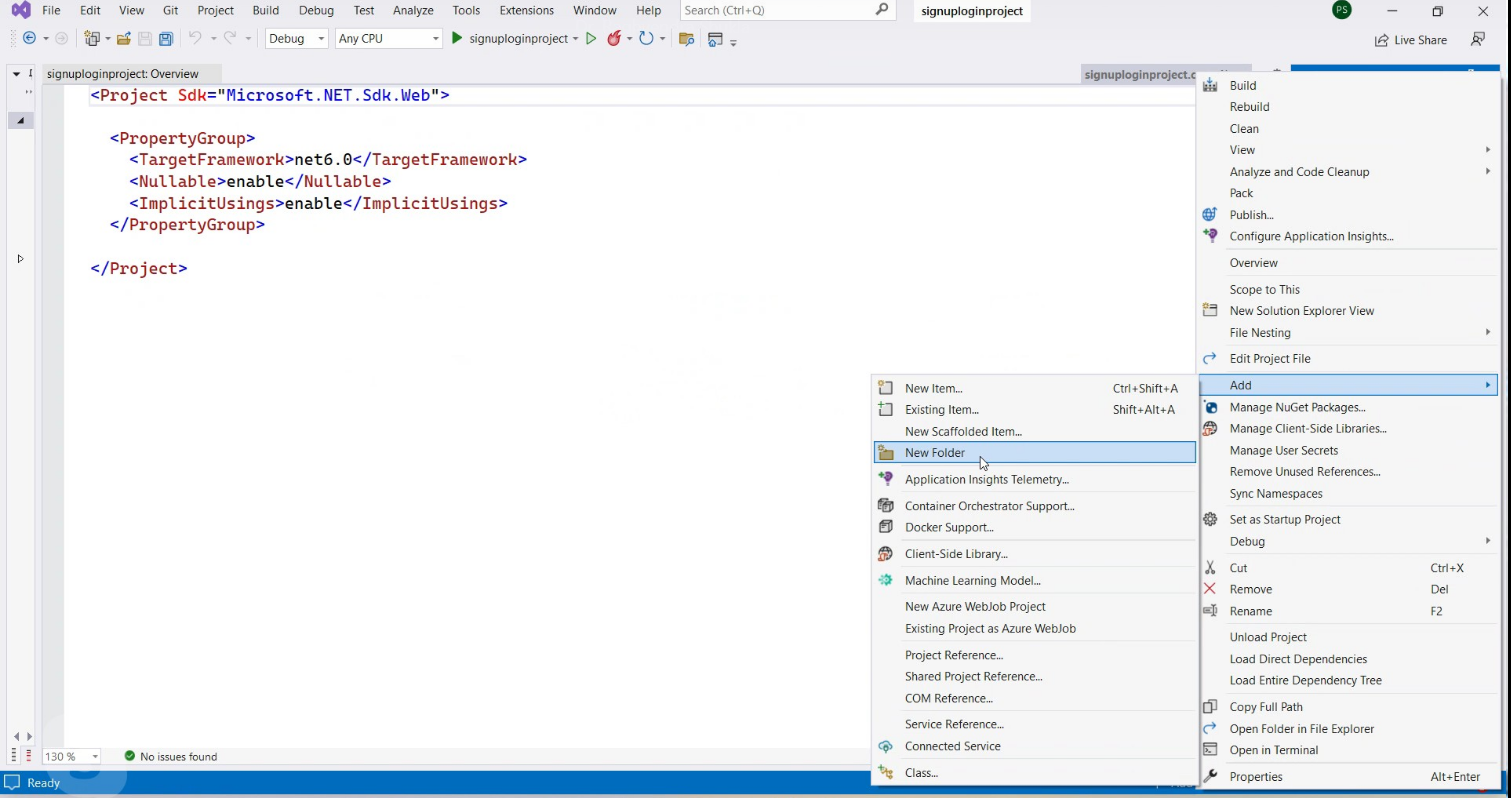The image size is (1511, 798).
Task: Click Start Without Debugging outline play icon
Action: tap(591, 38)
